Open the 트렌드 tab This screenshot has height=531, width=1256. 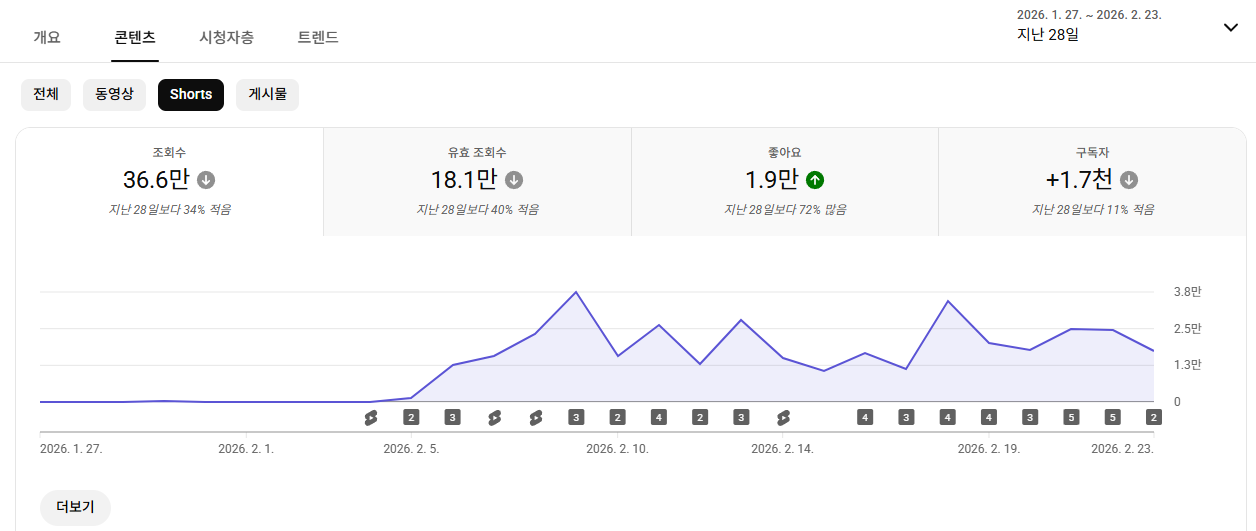(x=318, y=37)
